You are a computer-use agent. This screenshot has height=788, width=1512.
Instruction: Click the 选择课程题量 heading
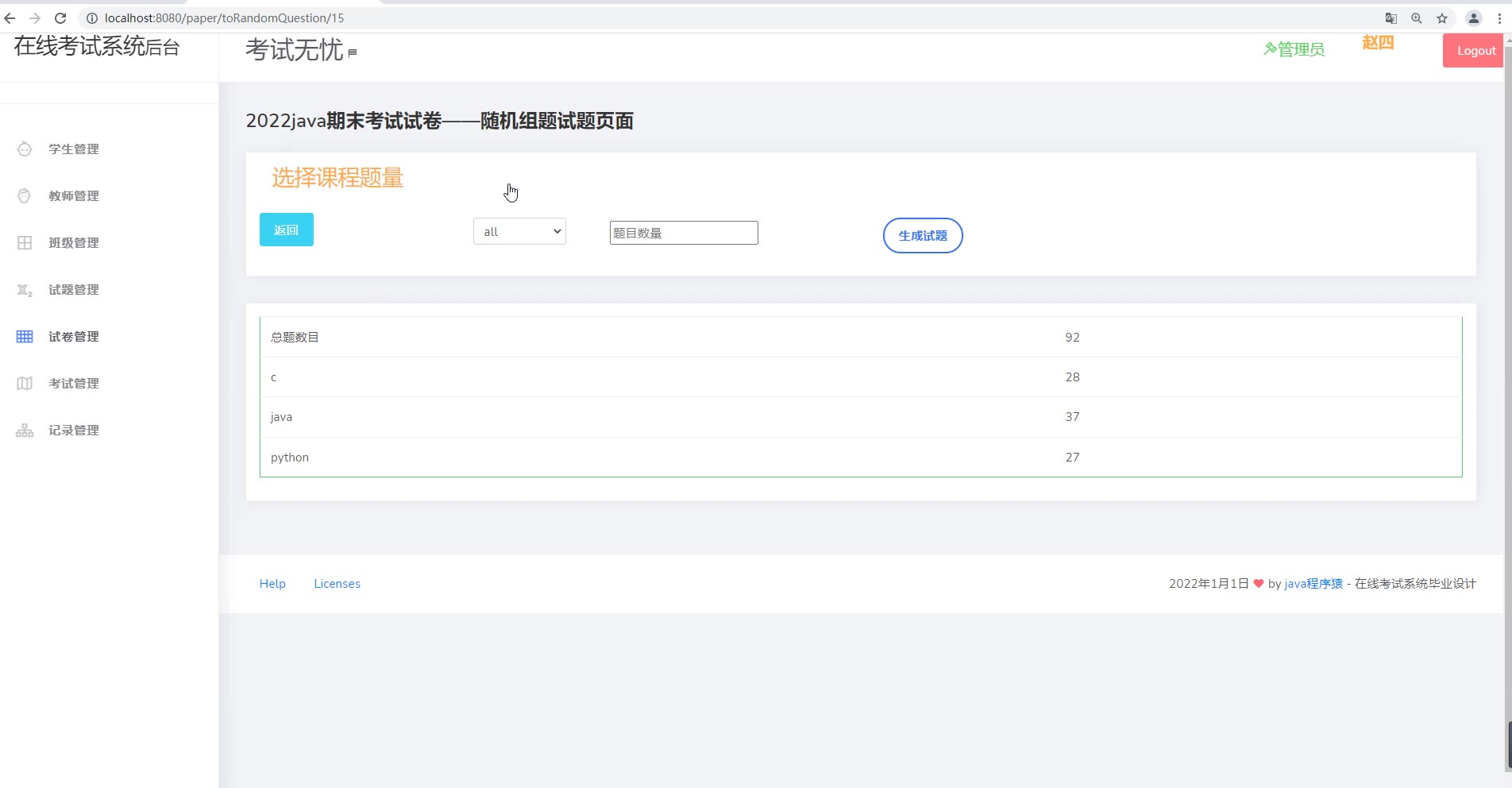pyautogui.click(x=337, y=177)
